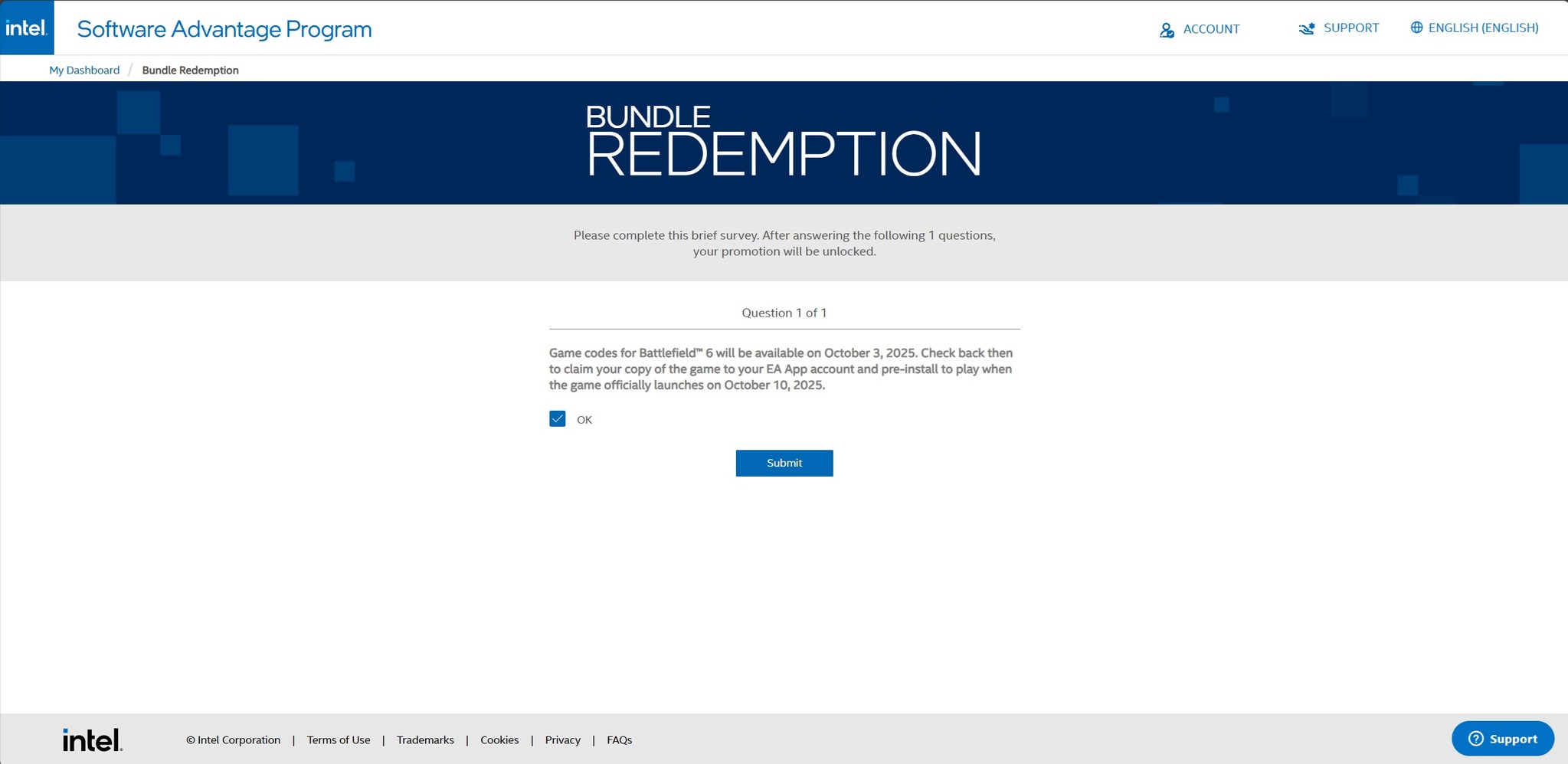Open the Account user icon

[1167, 30]
